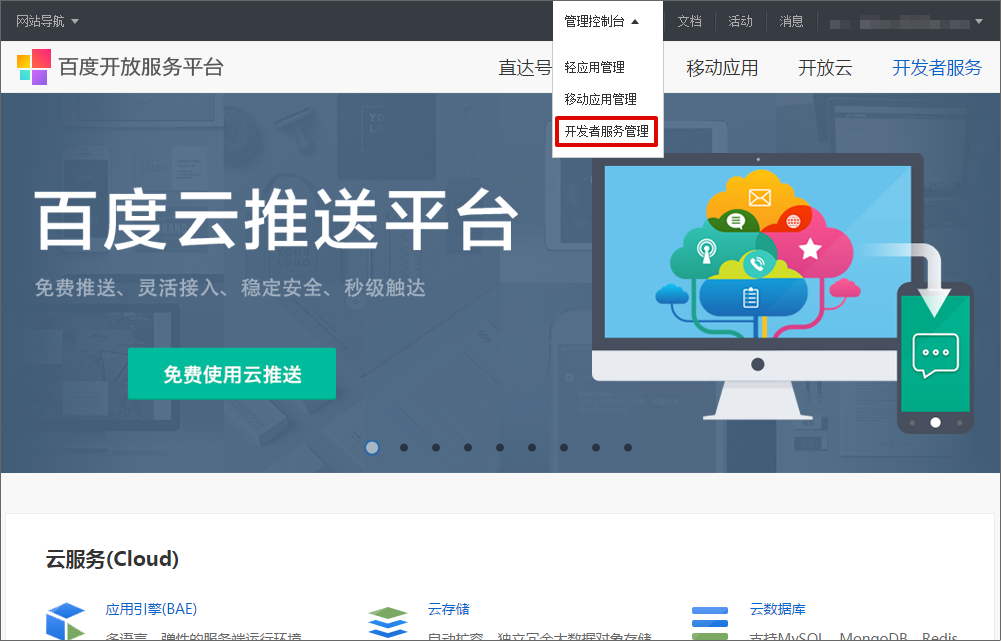Click the 云存储 stacked layers icon
Viewport: 1001px width, 641px height.
tap(388, 622)
